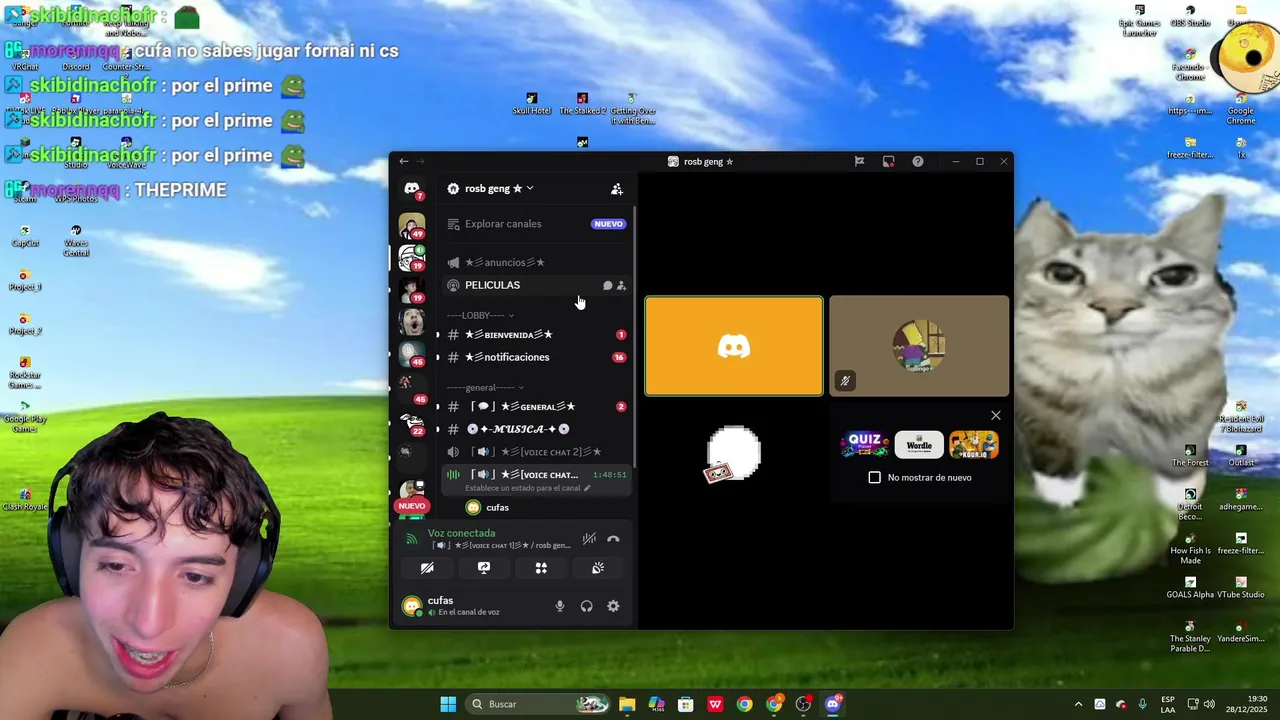Open File Explorer from the taskbar

coord(627,704)
